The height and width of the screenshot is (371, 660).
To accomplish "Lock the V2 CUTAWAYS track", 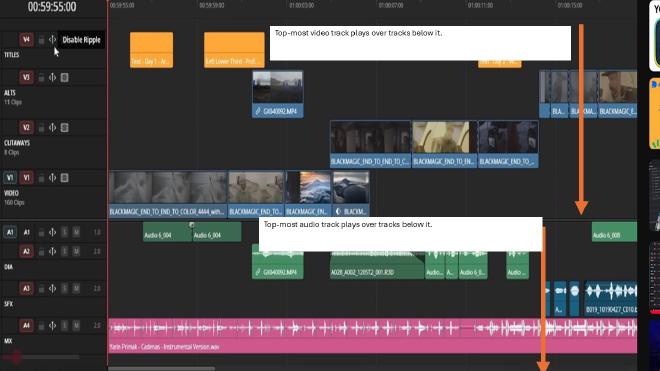I will [41, 128].
